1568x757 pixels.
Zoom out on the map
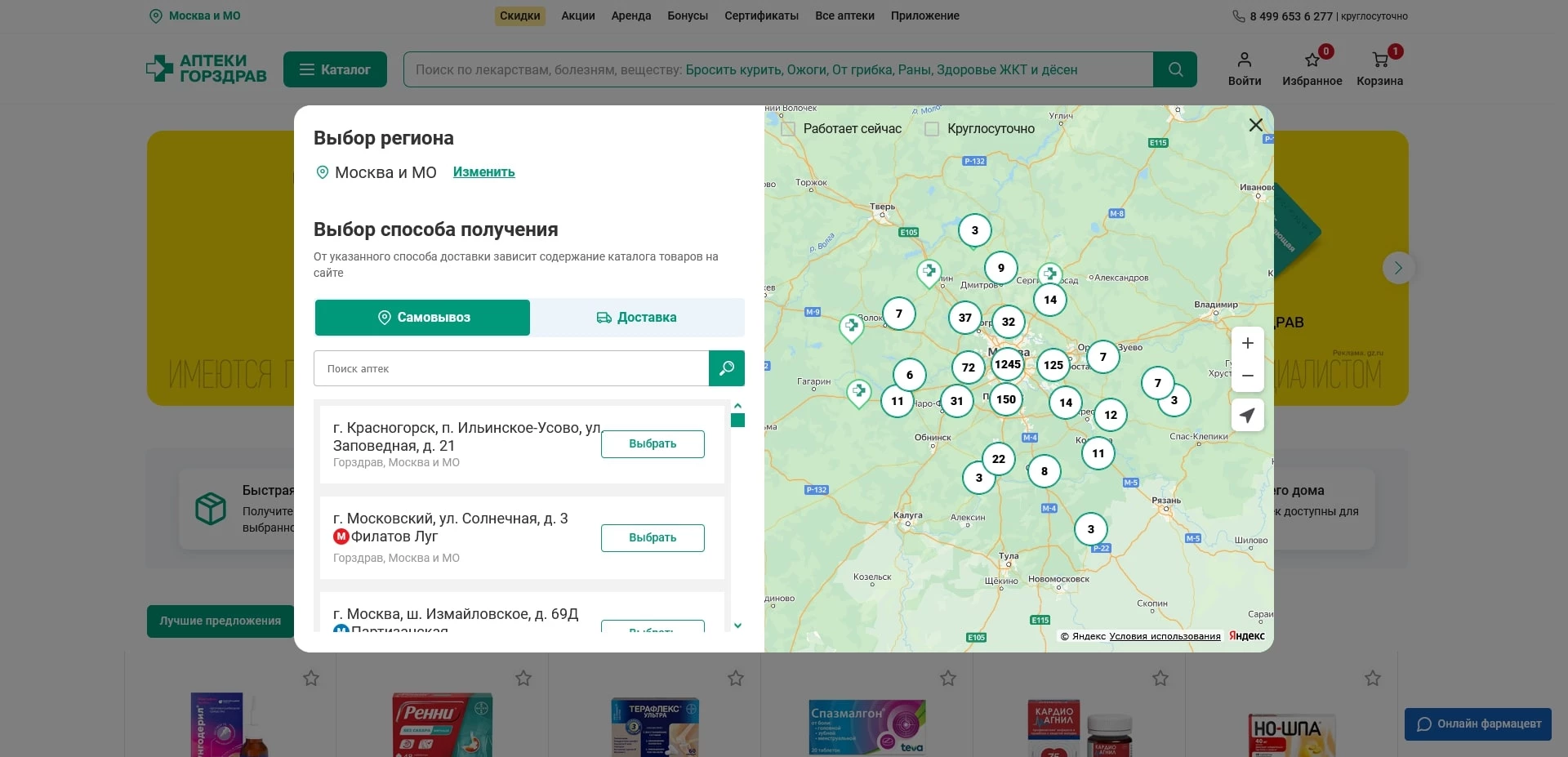(1247, 376)
